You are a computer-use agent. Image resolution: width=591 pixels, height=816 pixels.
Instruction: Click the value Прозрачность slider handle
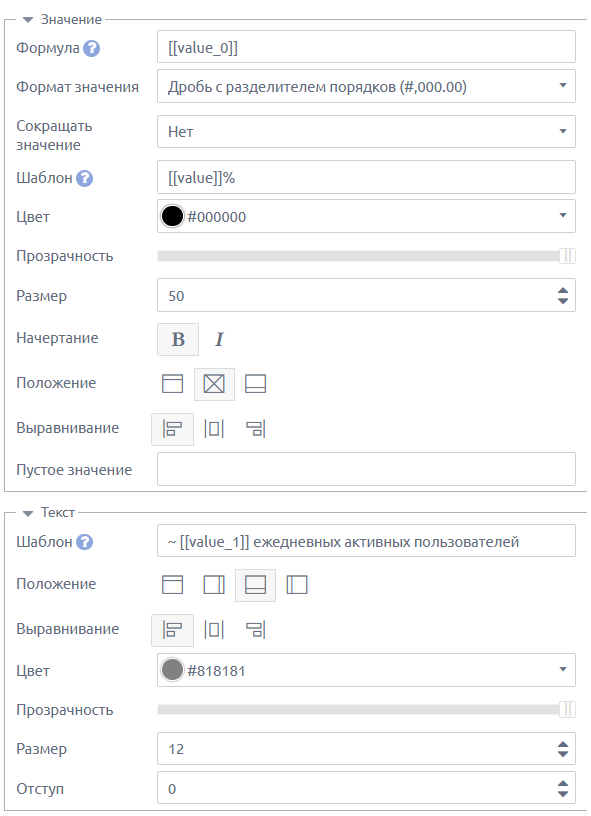pos(568,256)
